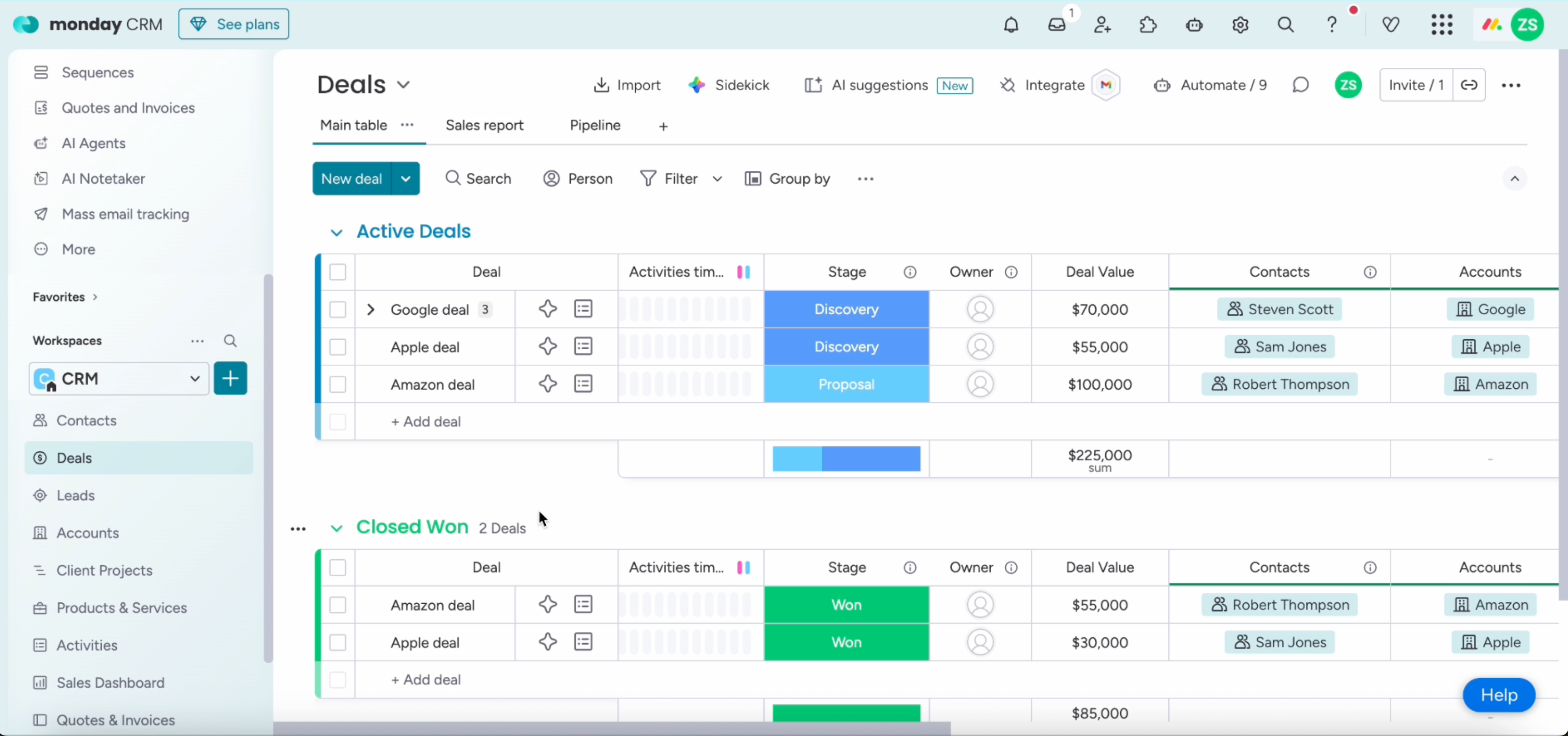Screen dimensions: 1568x736
Task: Click the Invite / 1 button
Action: [x=1416, y=85]
